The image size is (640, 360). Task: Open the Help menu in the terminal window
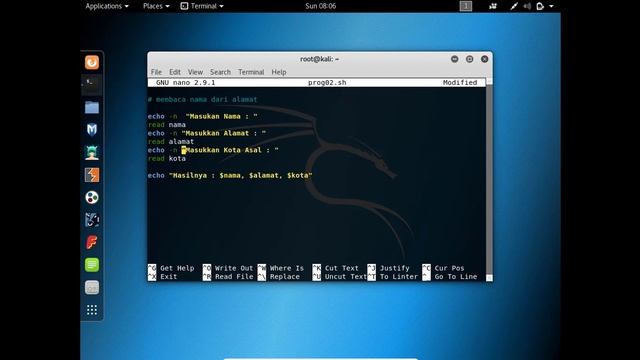(x=279, y=72)
